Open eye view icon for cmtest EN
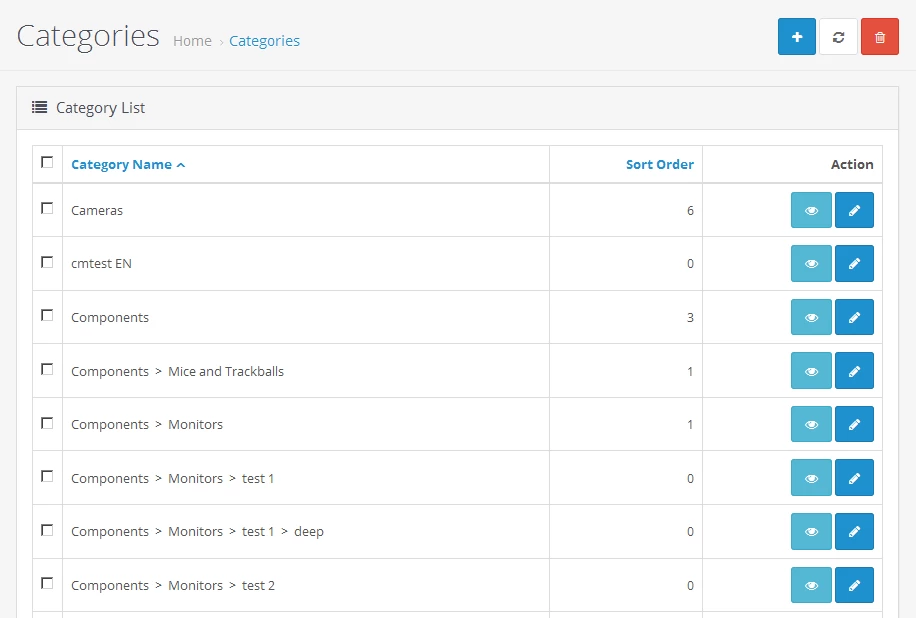Image resolution: width=916 pixels, height=618 pixels. click(x=811, y=263)
